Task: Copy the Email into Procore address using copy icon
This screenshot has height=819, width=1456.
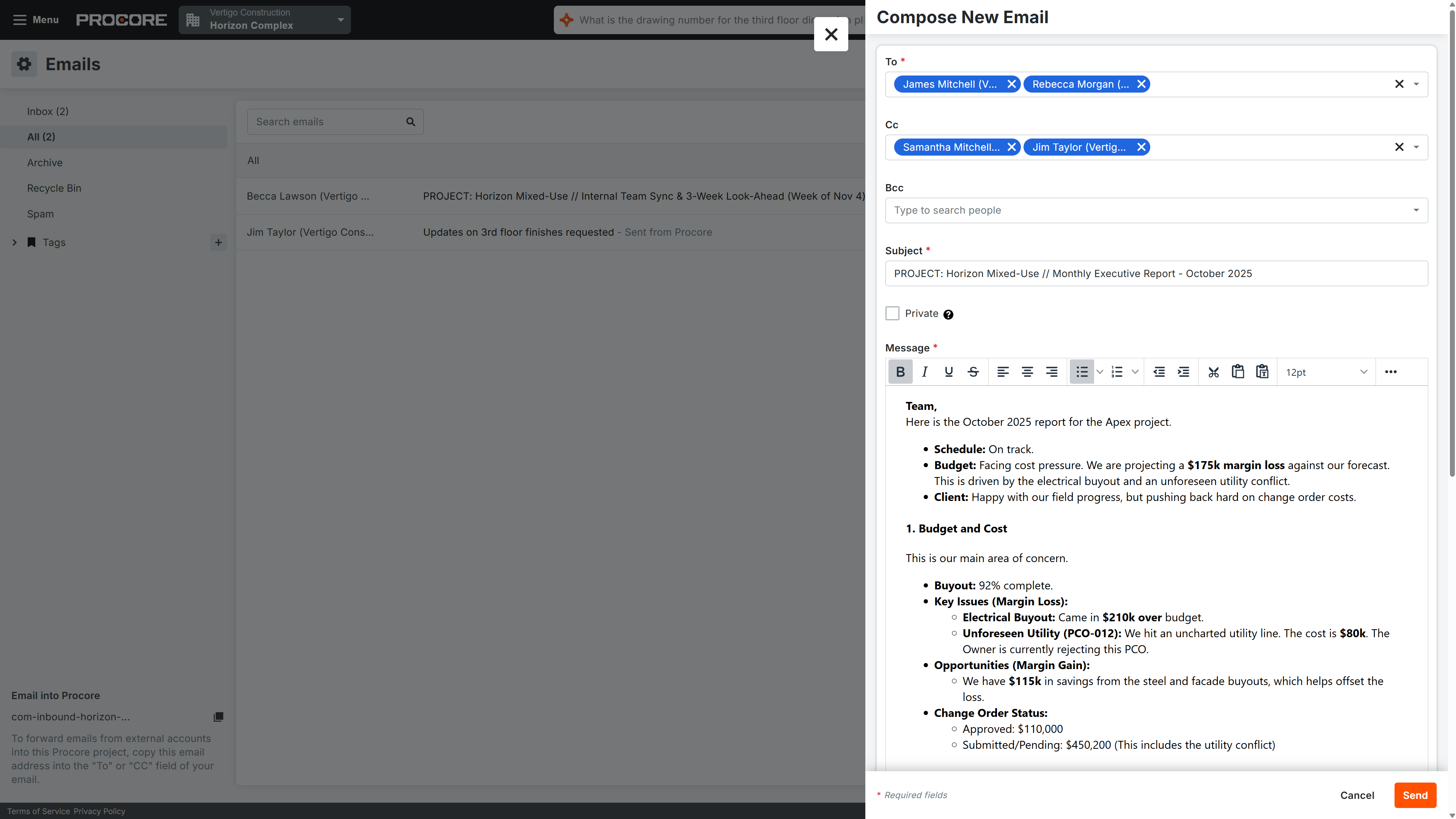Action: (x=218, y=717)
